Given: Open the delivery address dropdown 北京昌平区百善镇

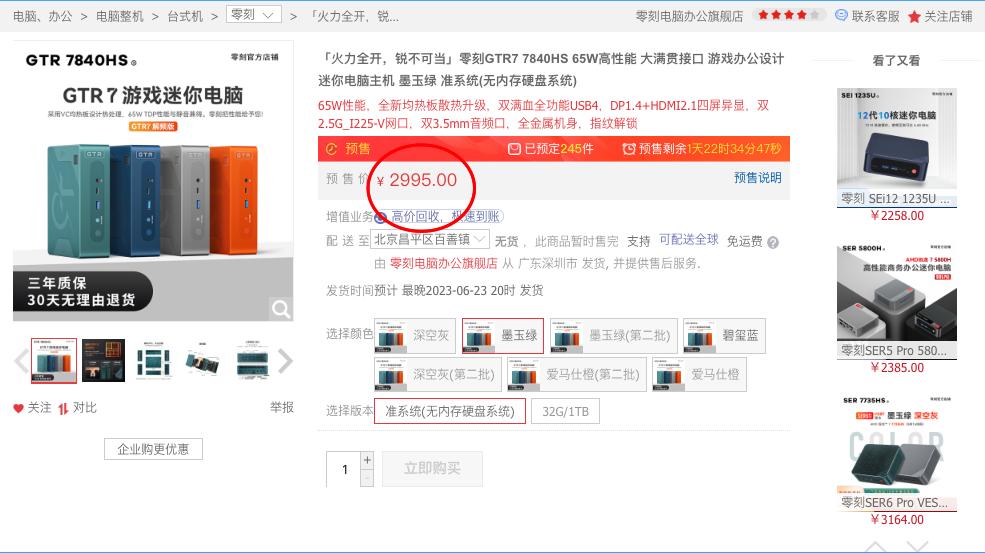Looking at the screenshot, I should 430,239.
